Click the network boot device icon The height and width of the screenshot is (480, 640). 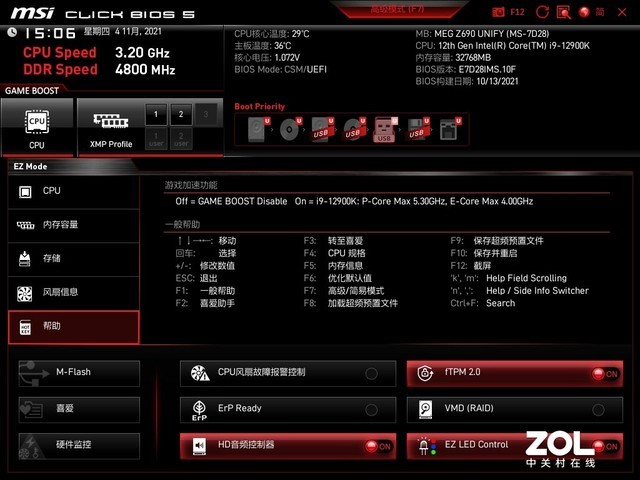[x=450, y=129]
